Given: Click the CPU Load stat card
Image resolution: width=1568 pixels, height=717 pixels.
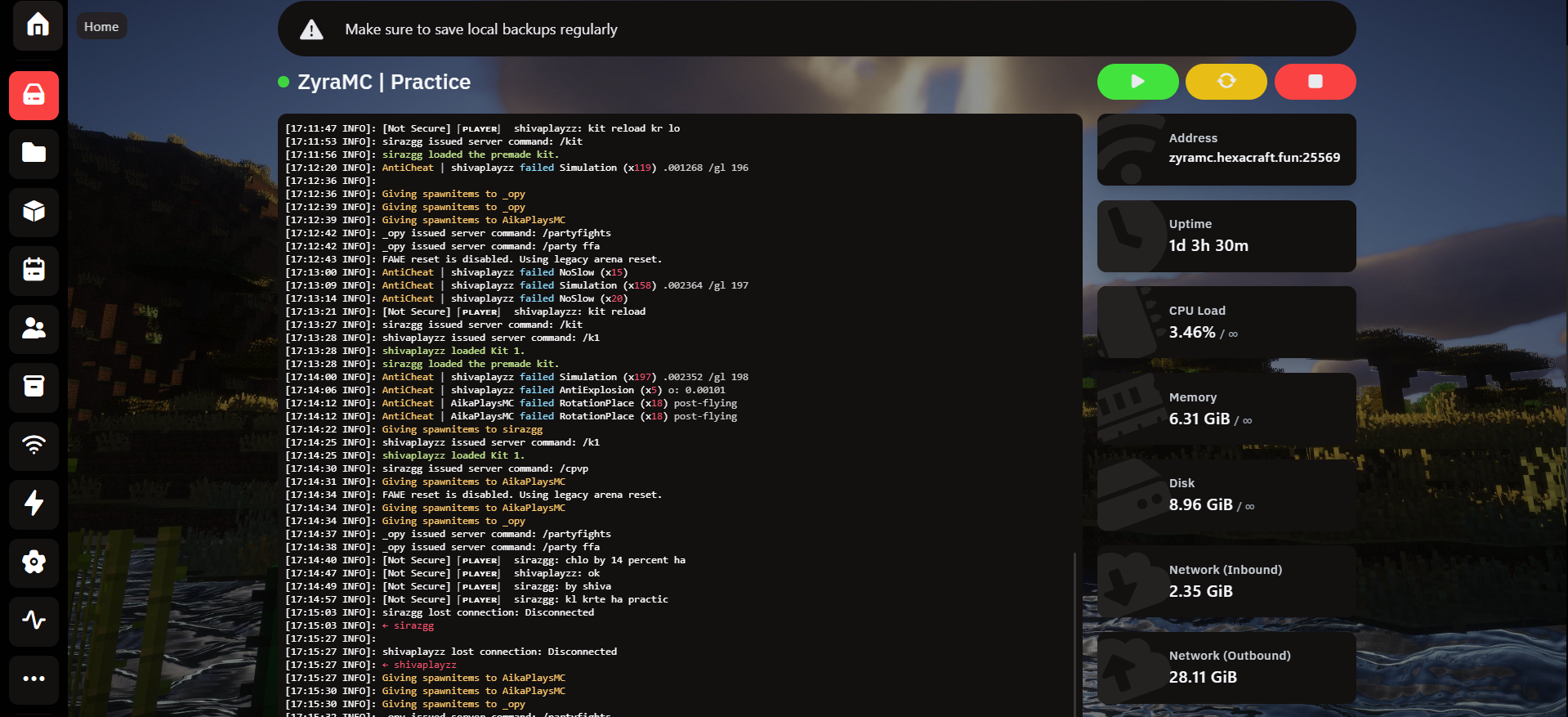Looking at the screenshot, I should click(1226, 322).
